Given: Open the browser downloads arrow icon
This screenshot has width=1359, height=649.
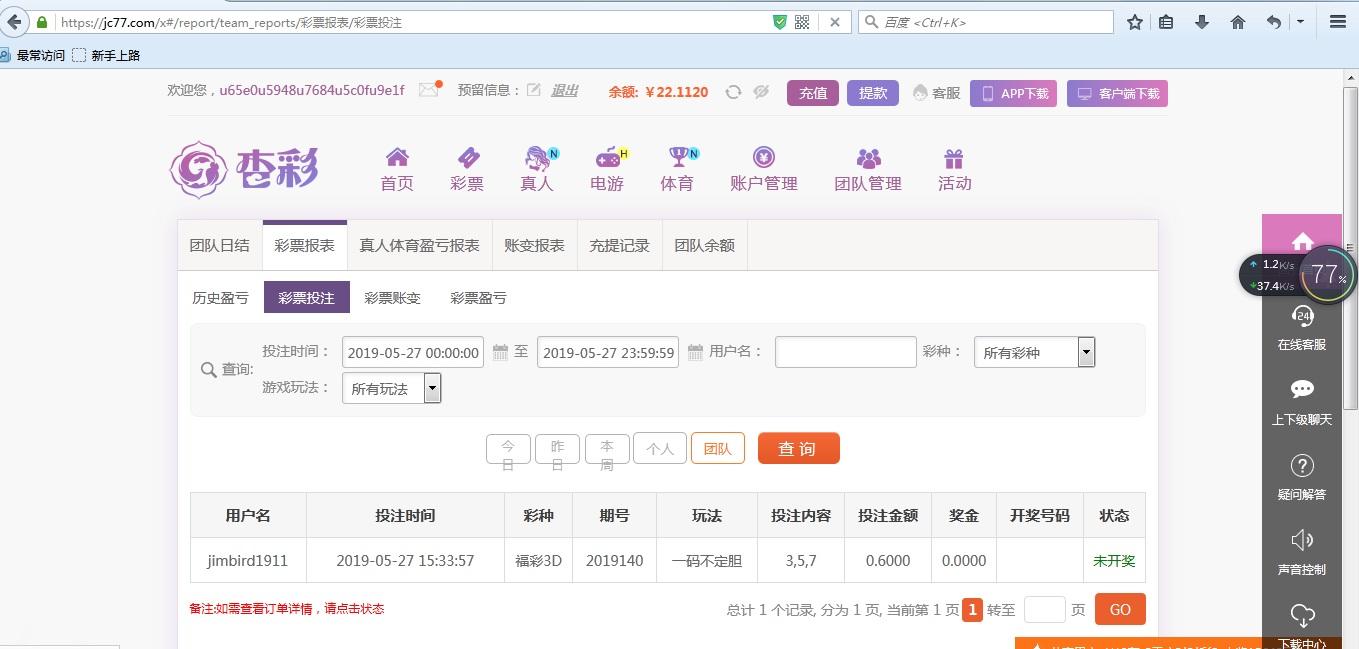Looking at the screenshot, I should pyautogui.click(x=1202, y=22).
